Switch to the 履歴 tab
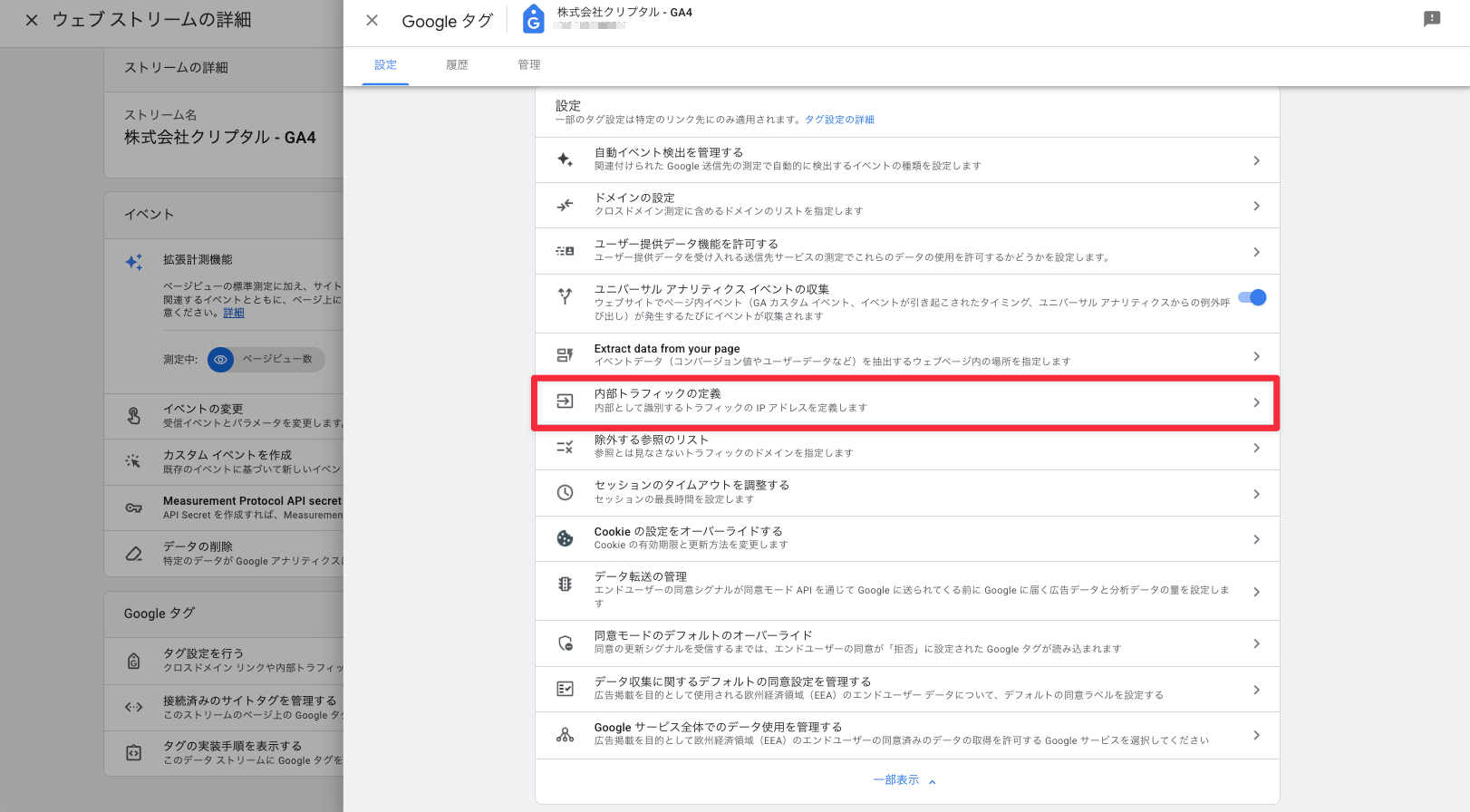Screen dimensions: 1470x812 point(457,65)
